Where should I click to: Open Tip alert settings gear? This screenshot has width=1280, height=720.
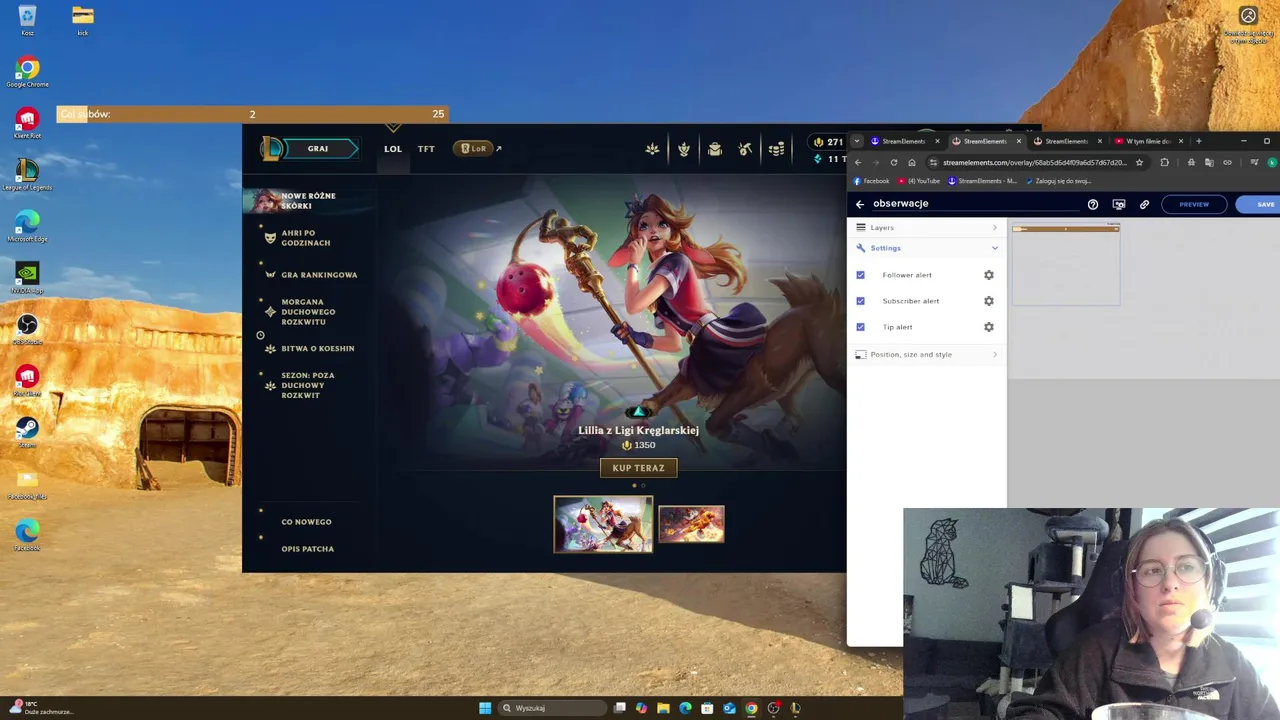pyautogui.click(x=989, y=327)
